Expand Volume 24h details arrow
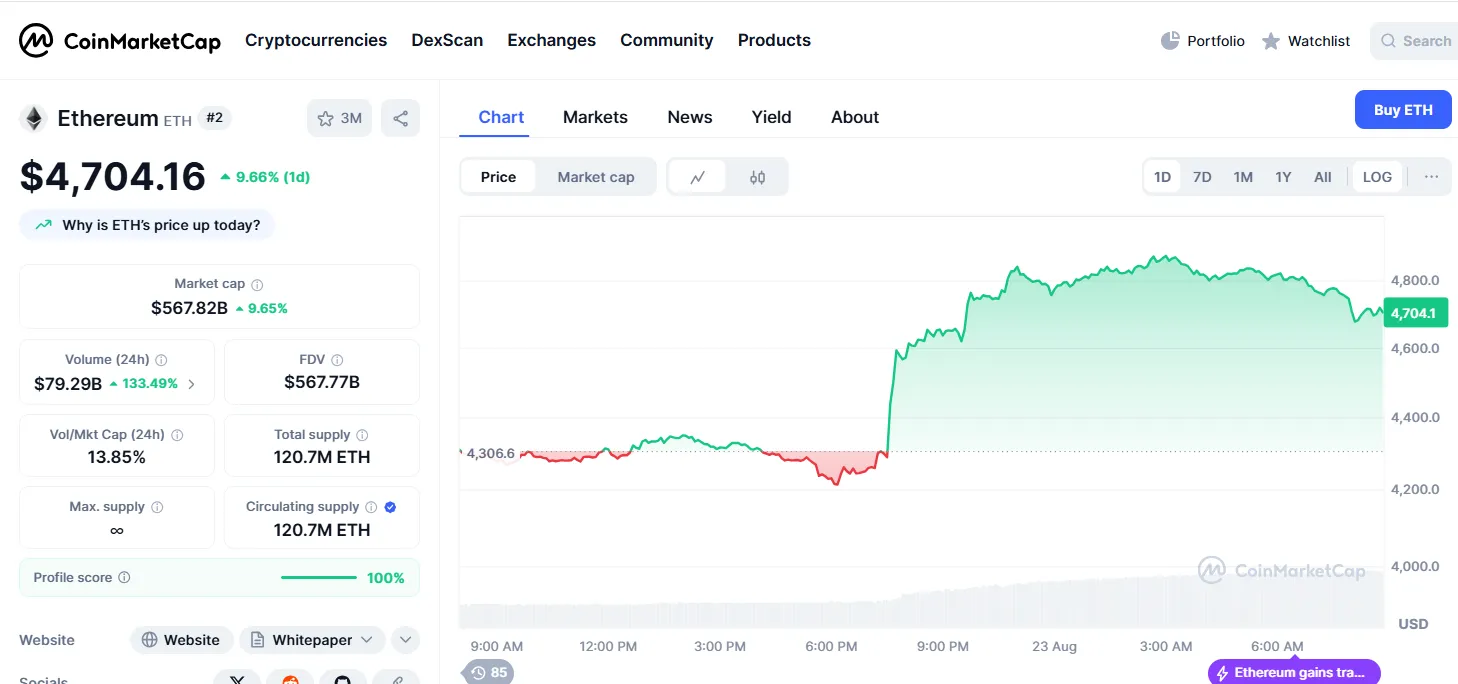Viewport: 1458px width, 684px height. click(192, 384)
